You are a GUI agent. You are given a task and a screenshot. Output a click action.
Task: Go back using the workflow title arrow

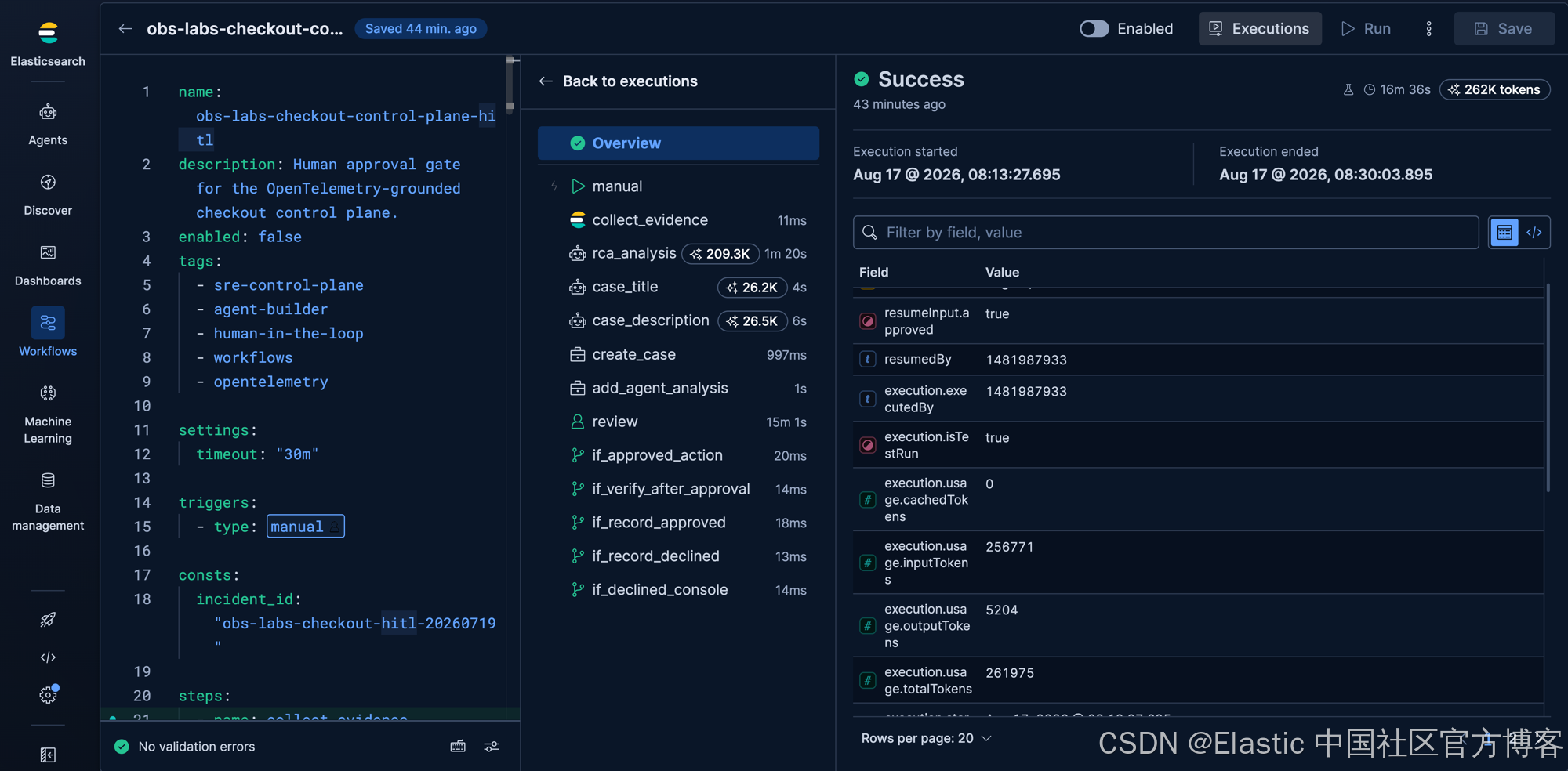pyautogui.click(x=125, y=29)
